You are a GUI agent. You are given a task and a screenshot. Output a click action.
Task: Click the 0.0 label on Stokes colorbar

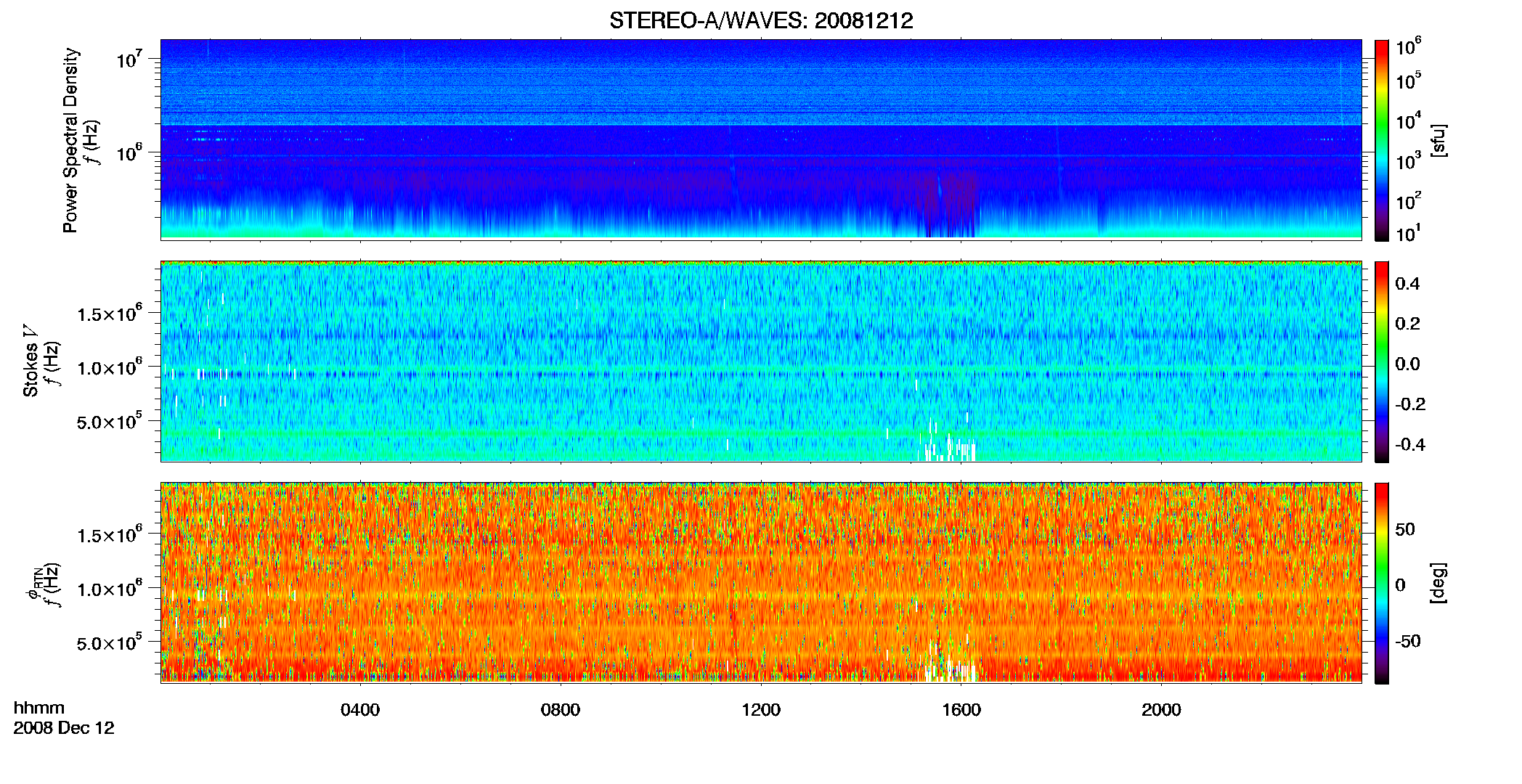pyautogui.click(x=1407, y=364)
